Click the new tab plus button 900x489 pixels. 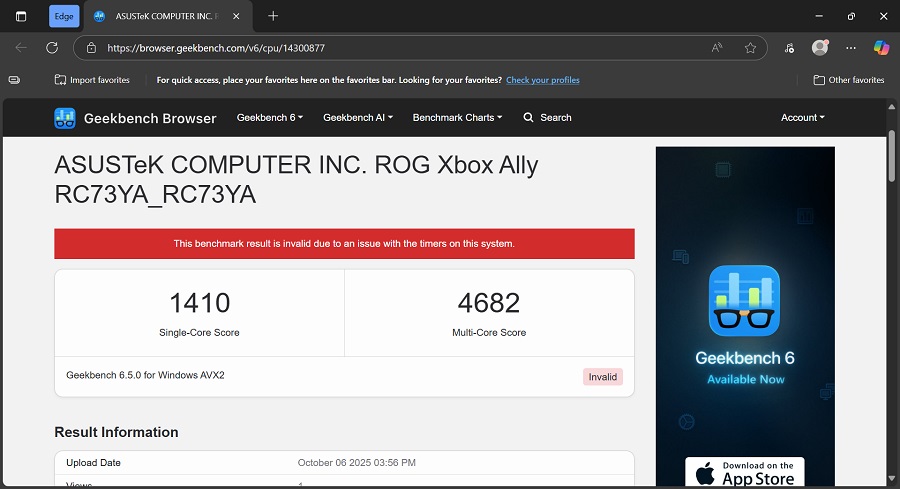click(273, 16)
